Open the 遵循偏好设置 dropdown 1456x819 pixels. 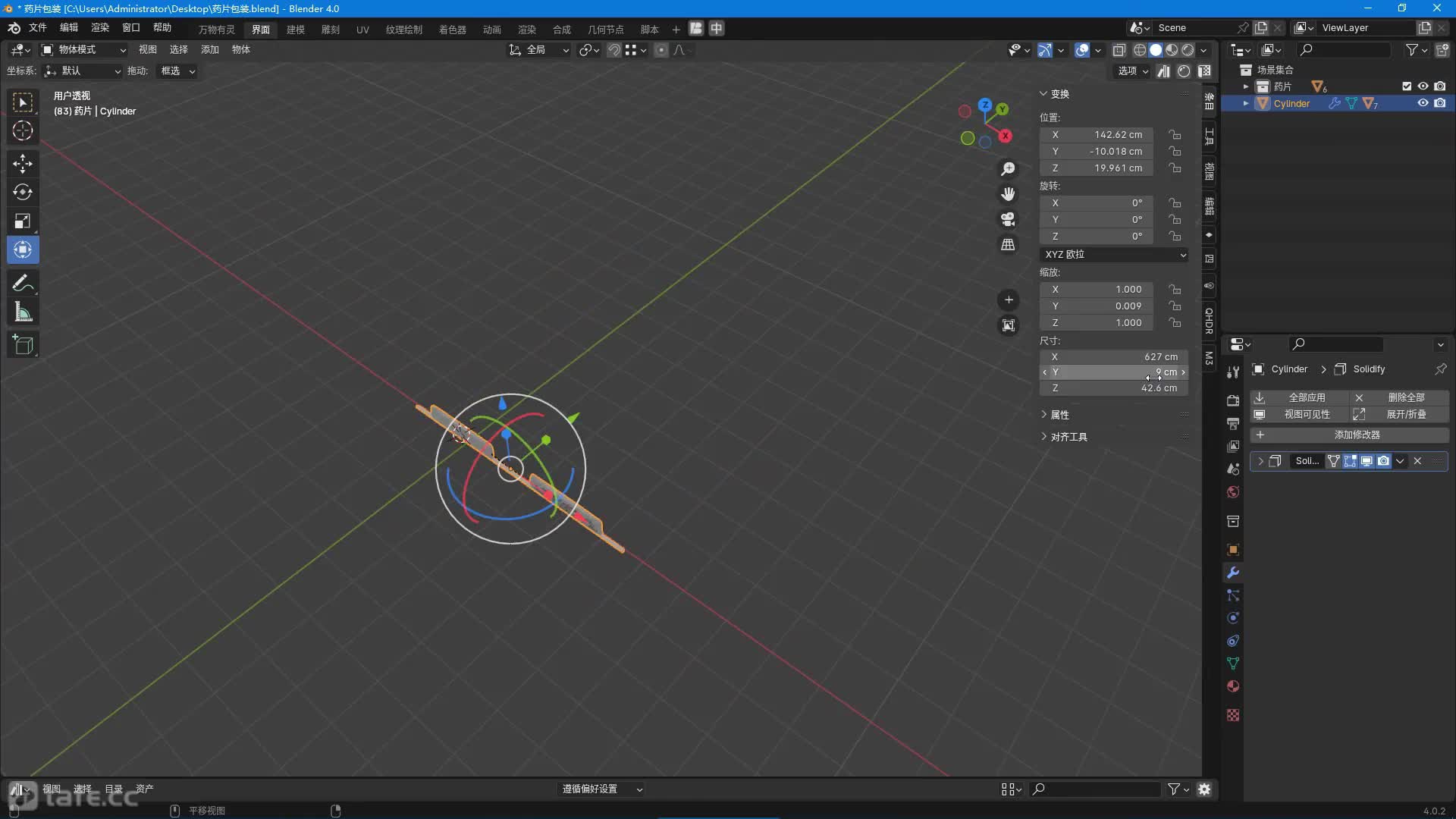pyautogui.click(x=601, y=789)
